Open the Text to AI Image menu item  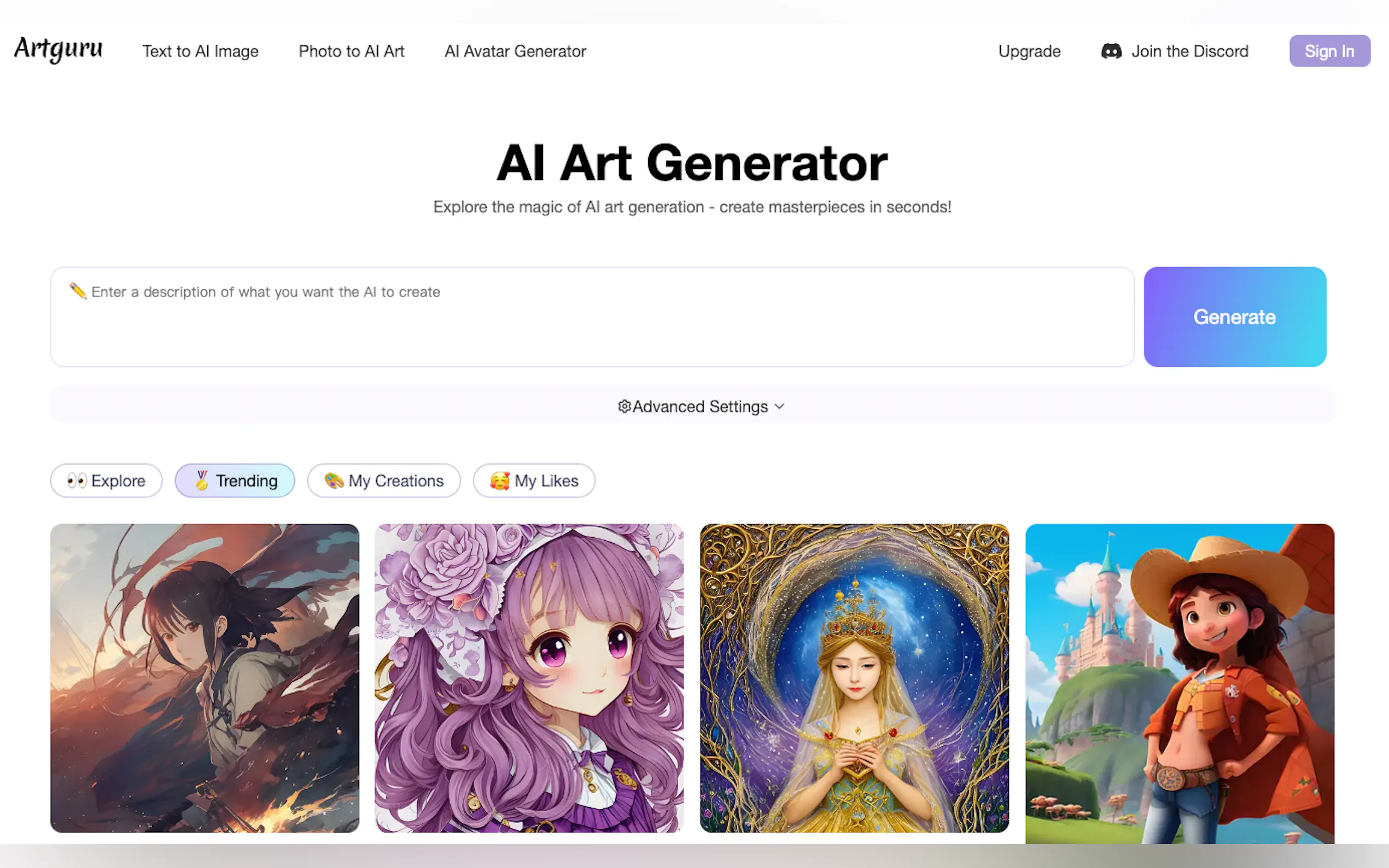[x=200, y=51]
